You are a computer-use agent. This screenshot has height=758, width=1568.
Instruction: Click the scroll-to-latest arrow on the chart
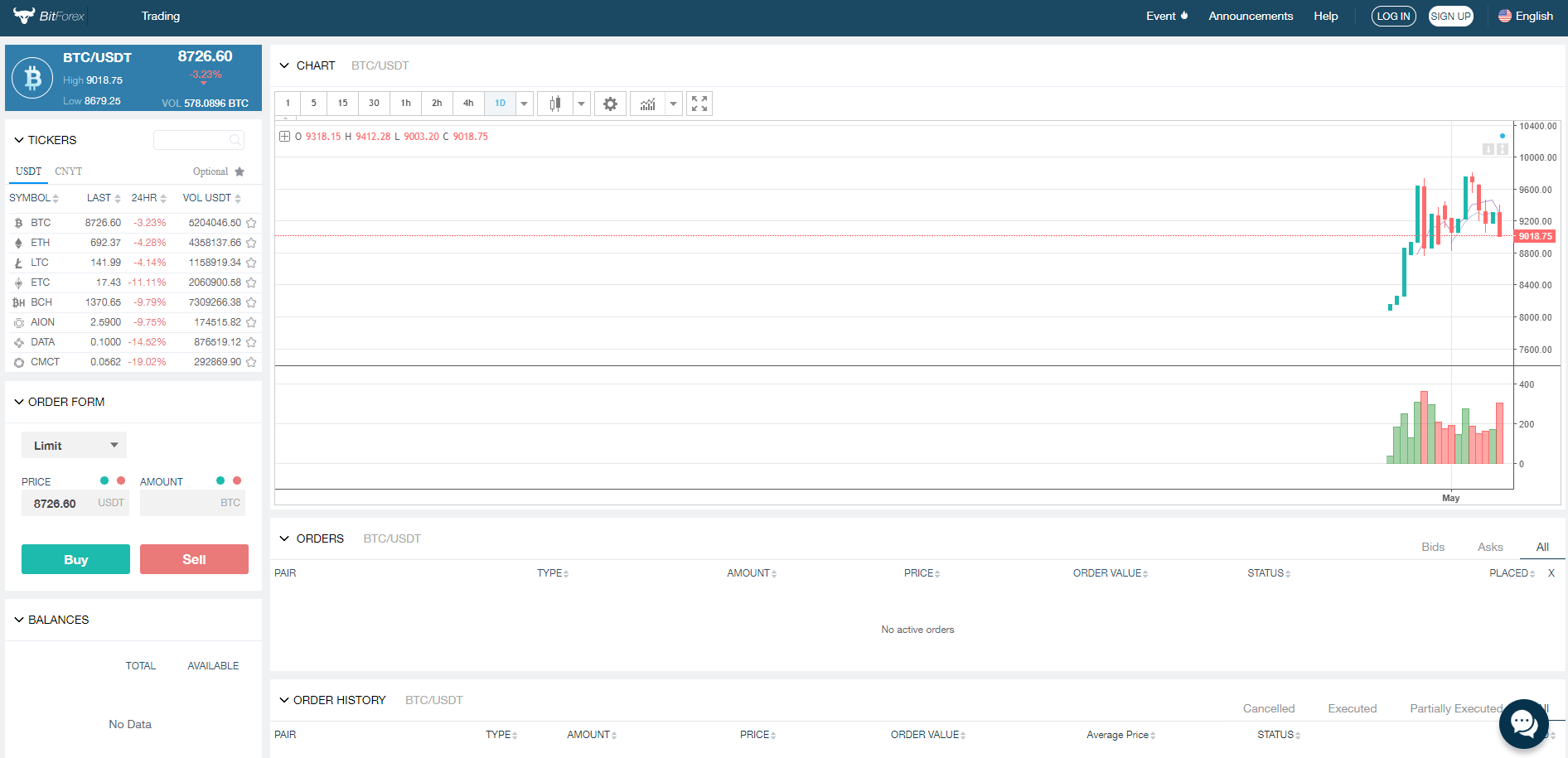point(1488,149)
